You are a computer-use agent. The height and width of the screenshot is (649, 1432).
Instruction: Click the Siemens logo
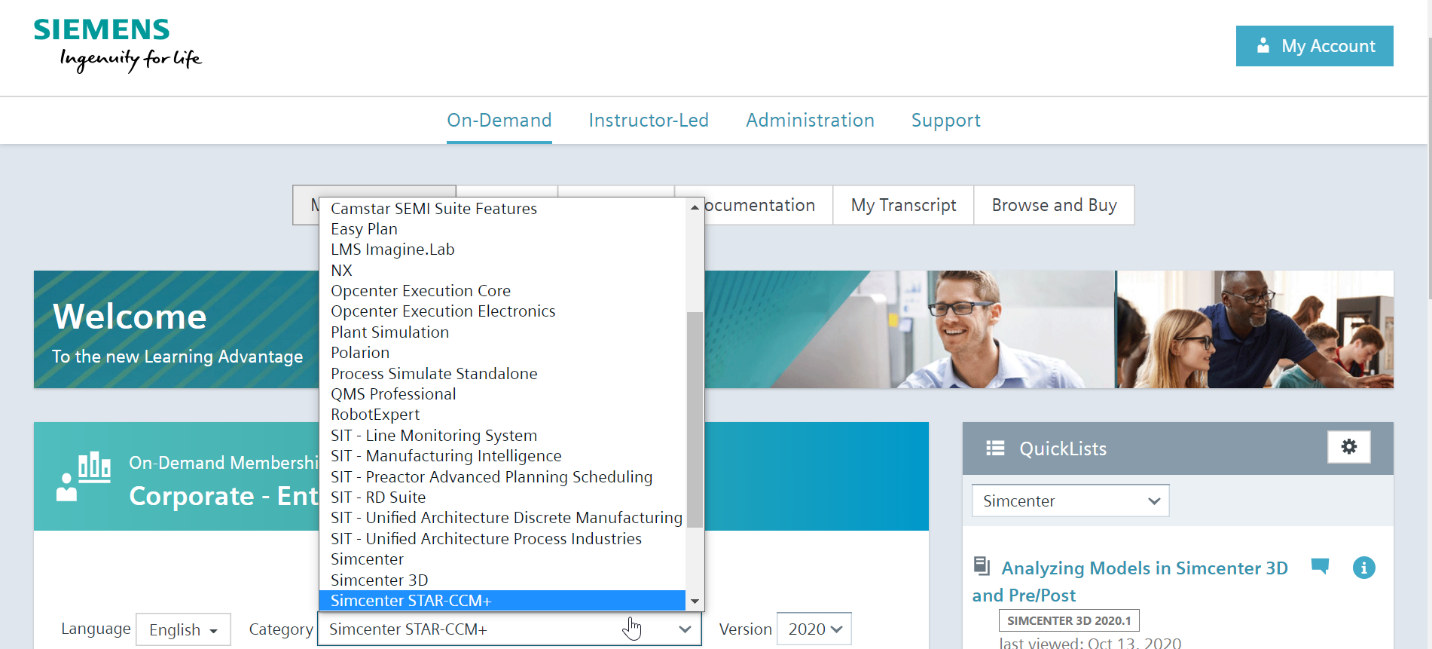coord(117,46)
